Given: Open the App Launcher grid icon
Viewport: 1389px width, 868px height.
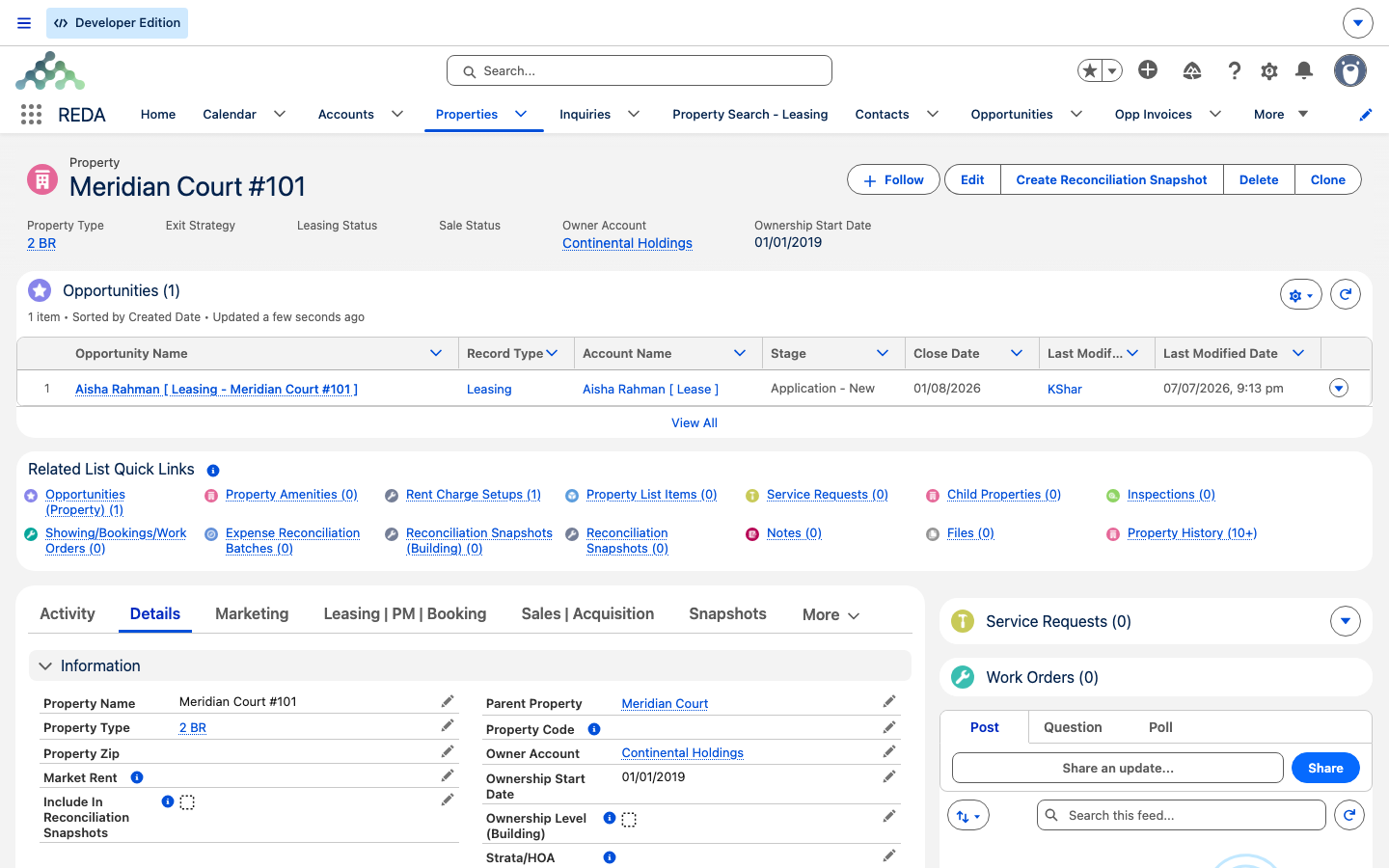Looking at the screenshot, I should [31, 115].
